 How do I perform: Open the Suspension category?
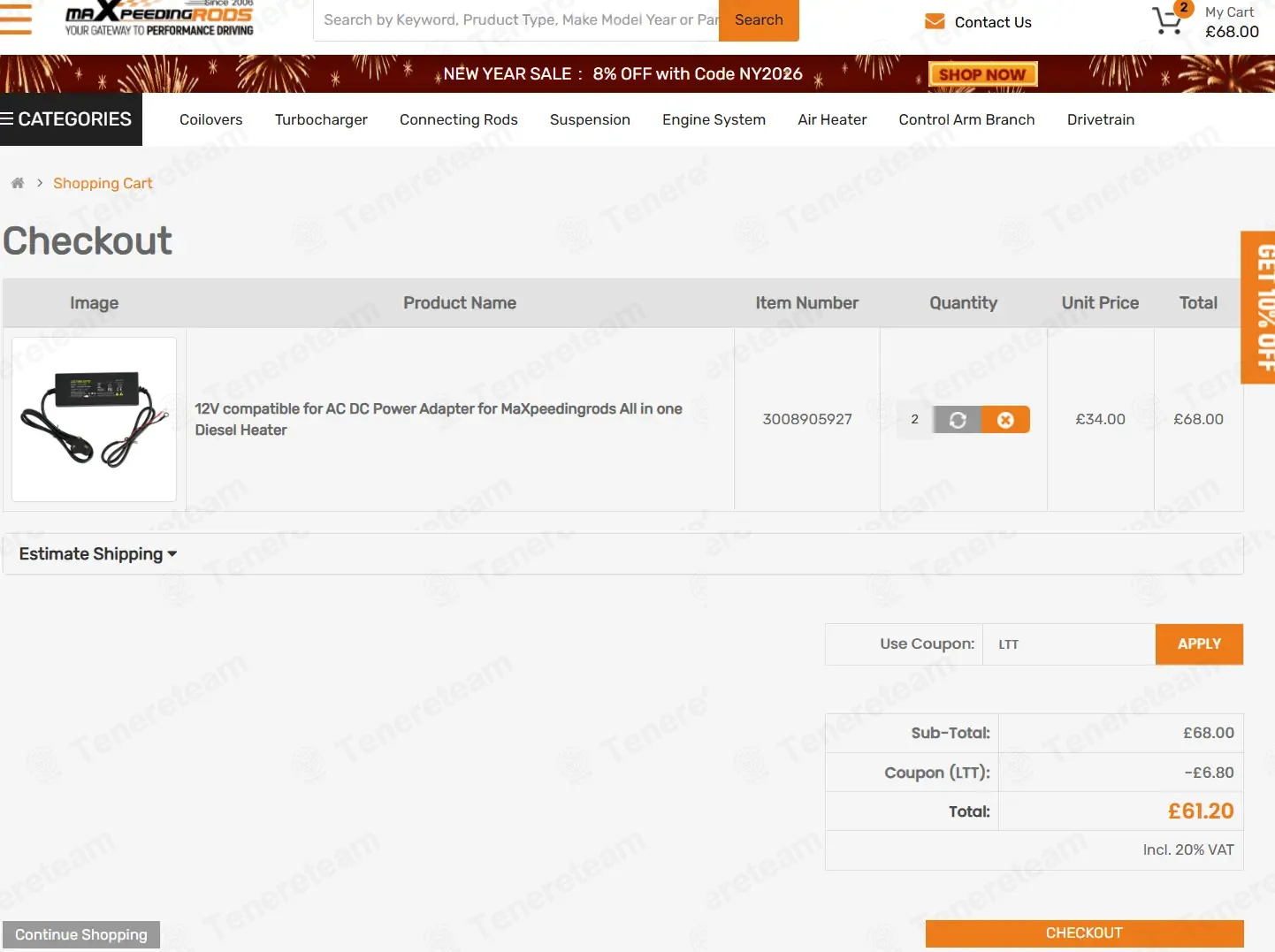(590, 119)
